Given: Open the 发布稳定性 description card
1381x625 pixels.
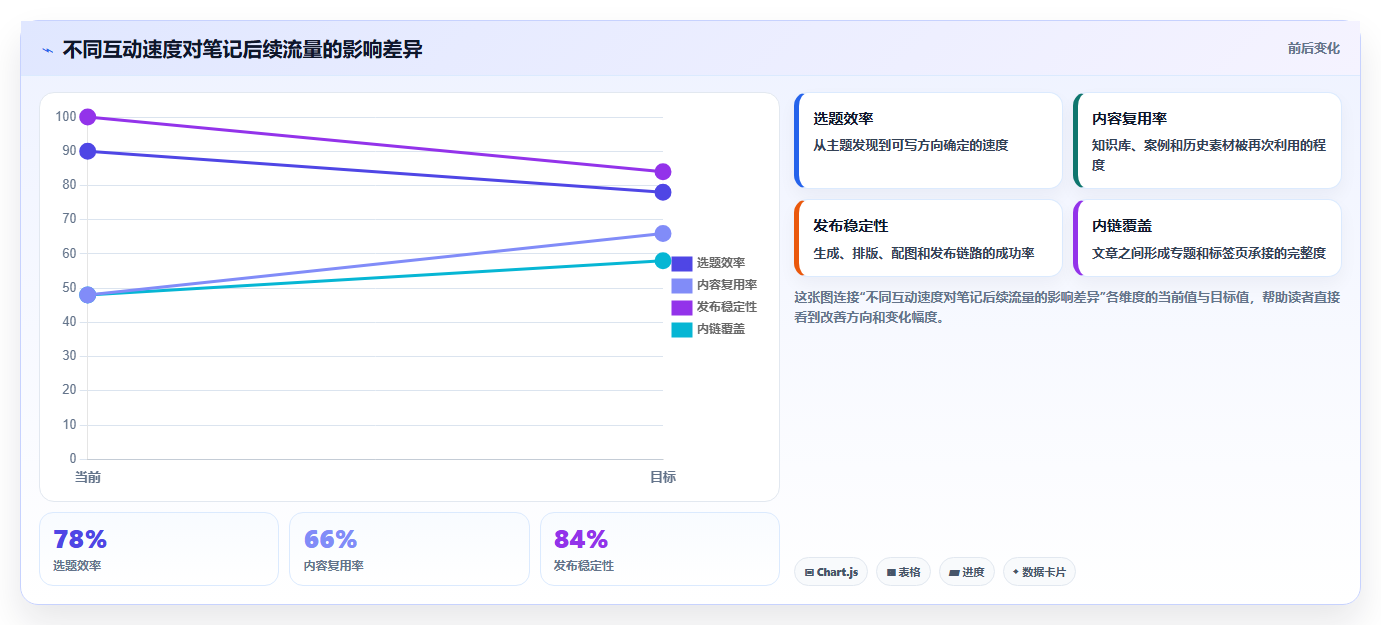Looking at the screenshot, I should click(x=928, y=238).
